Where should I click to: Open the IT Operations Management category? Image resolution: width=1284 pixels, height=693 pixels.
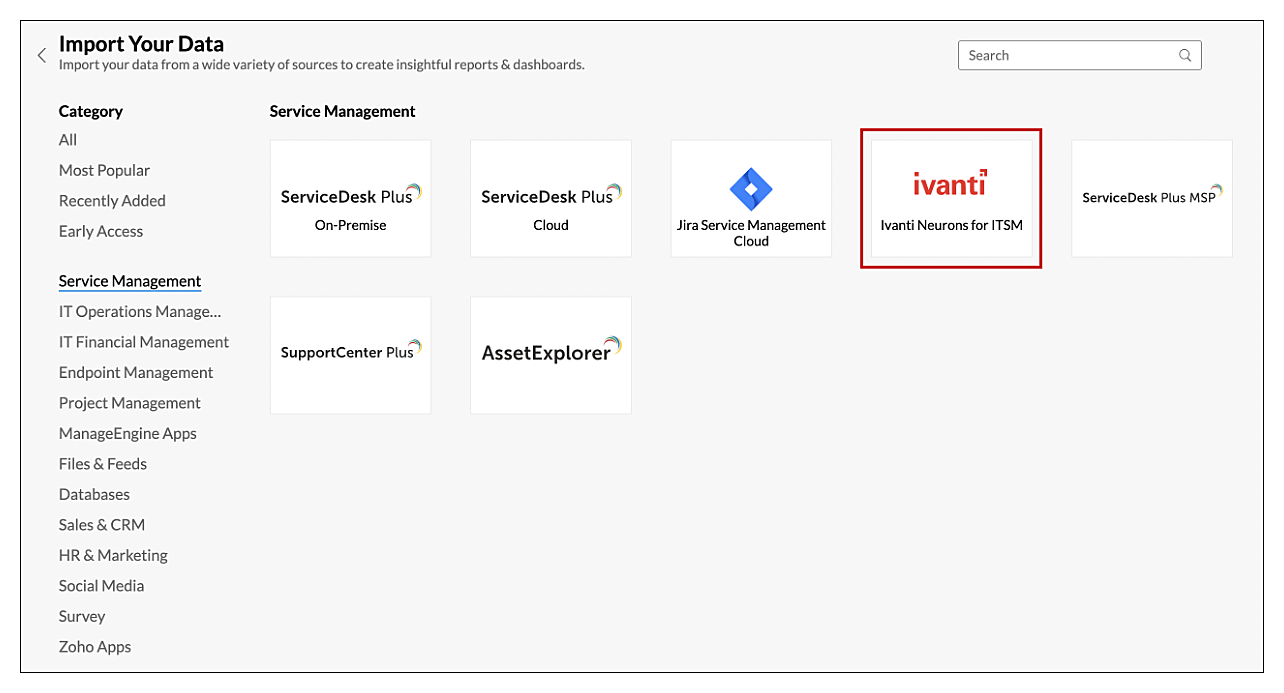(x=140, y=312)
